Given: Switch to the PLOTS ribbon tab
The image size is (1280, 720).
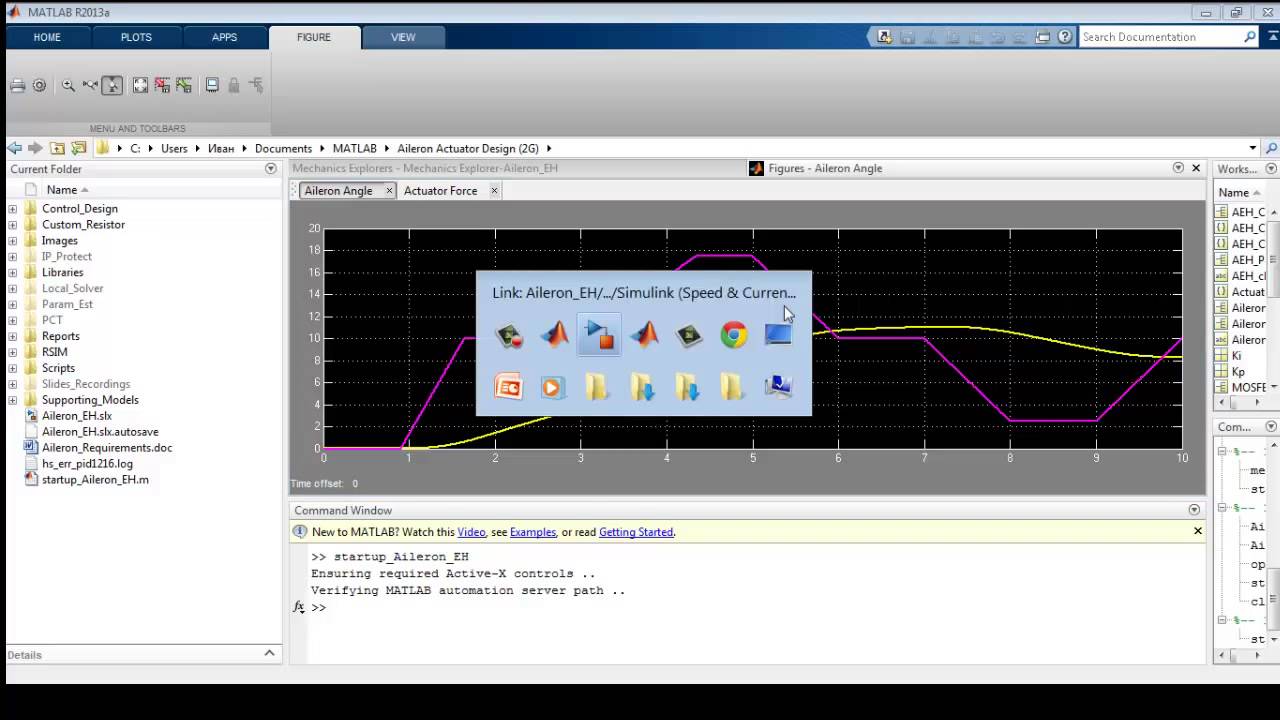Looking at the screenshot, I should tap(136, 37).
